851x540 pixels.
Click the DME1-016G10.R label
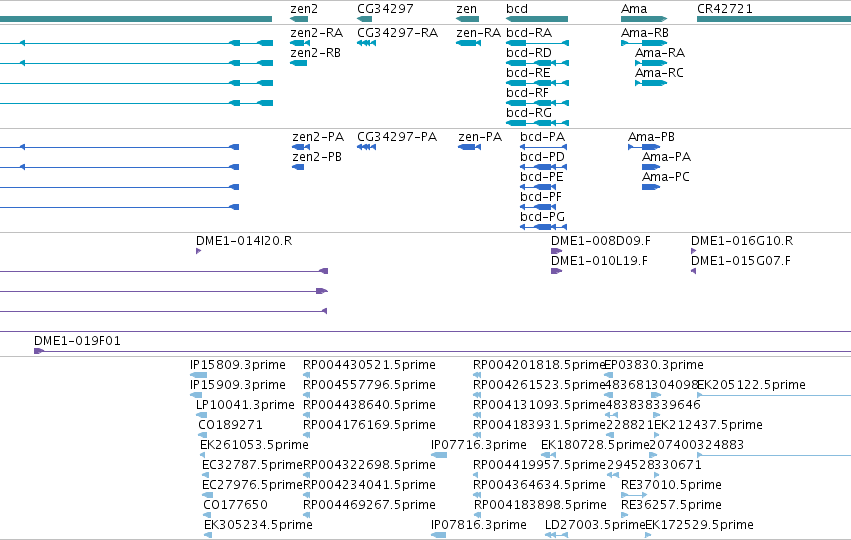click(742, 241)
